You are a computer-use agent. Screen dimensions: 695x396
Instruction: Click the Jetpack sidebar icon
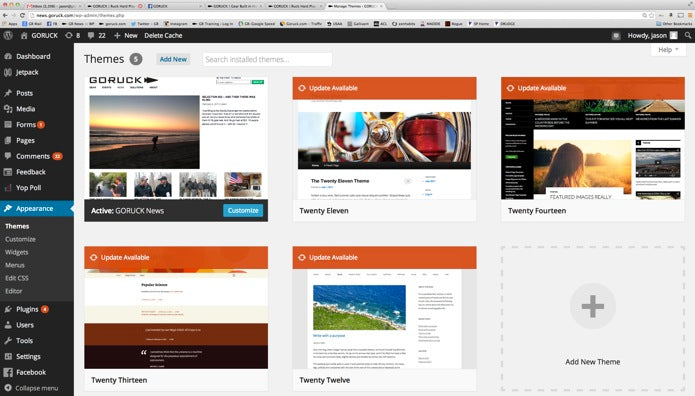click(x=8, y=72)
